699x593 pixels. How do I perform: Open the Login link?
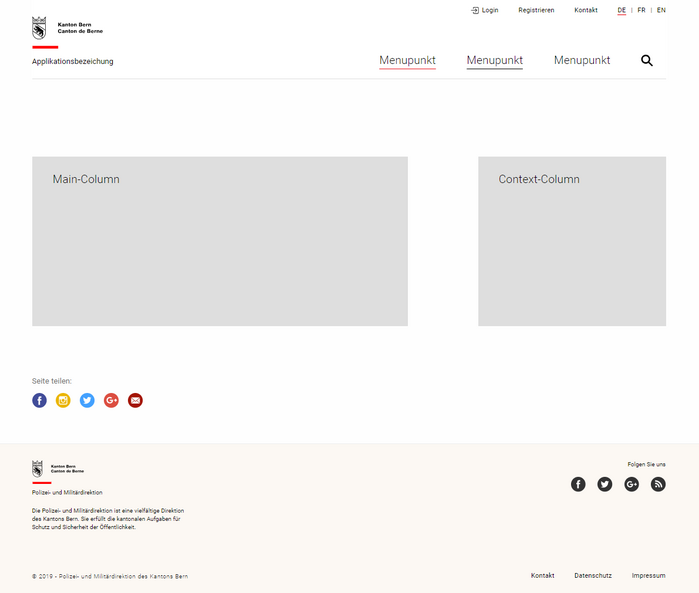pyautogui.click(x=490, y=10)
